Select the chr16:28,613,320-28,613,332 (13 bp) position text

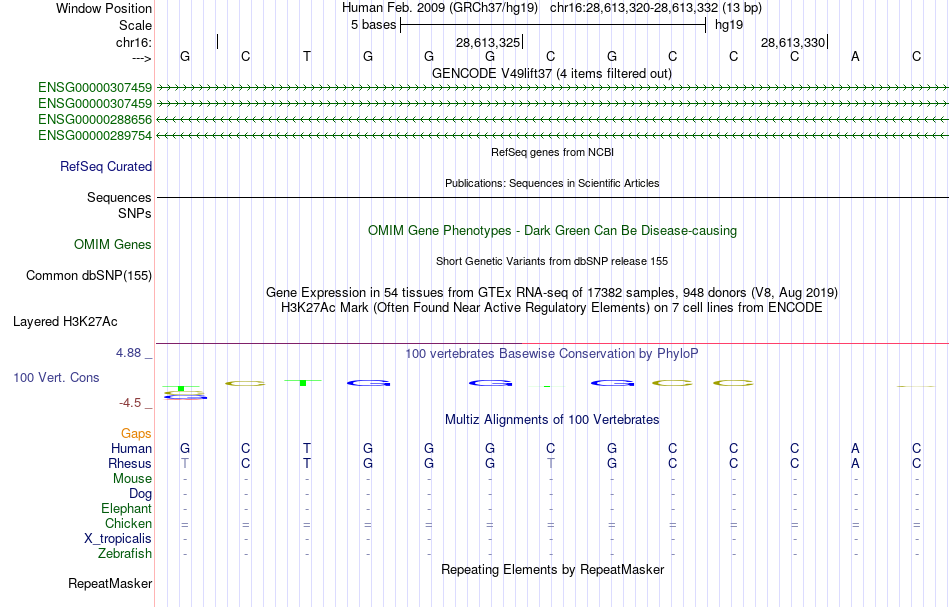656,8
